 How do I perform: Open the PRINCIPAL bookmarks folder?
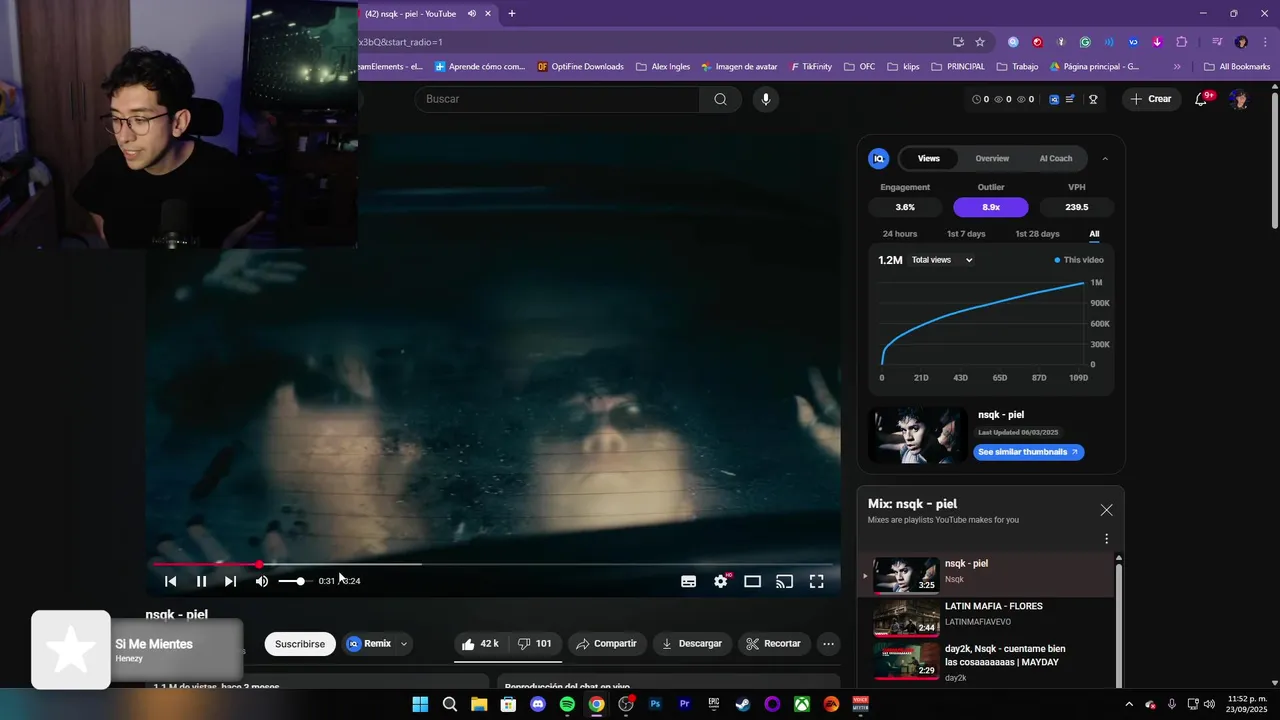tap(958, 67)
